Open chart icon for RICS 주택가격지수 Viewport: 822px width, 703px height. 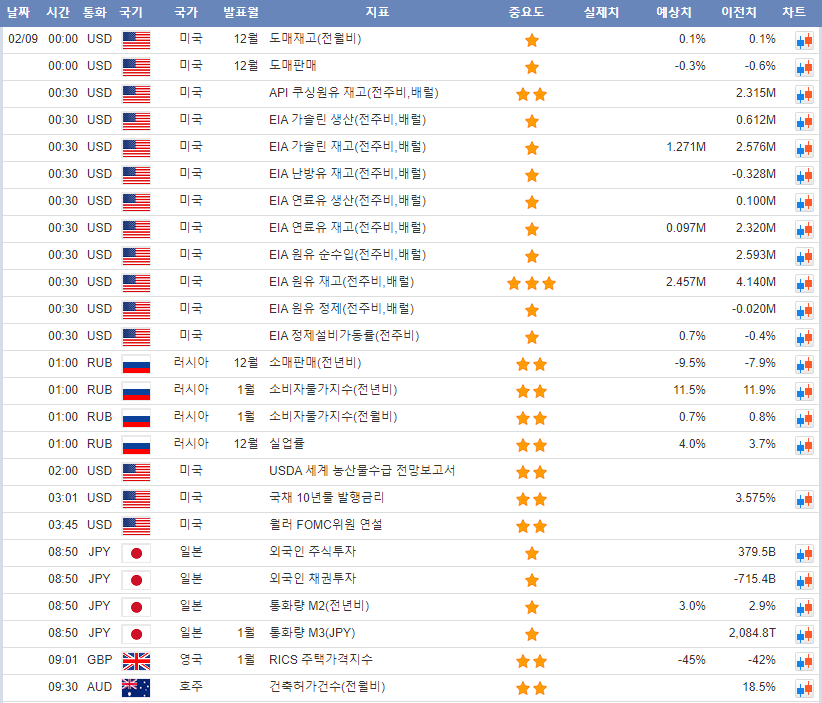tap(804, 661)
